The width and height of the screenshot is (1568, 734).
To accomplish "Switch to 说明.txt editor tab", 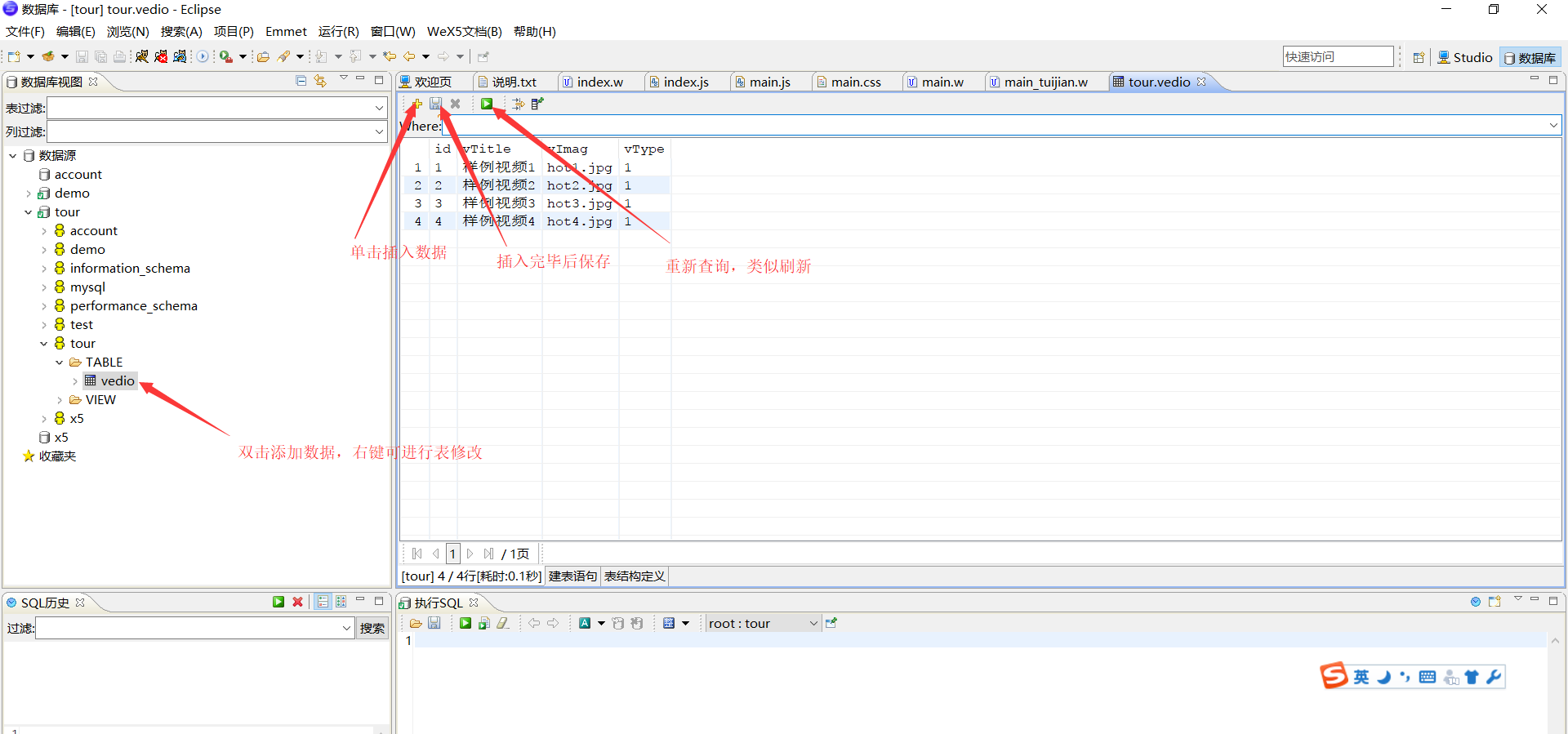I will [x=507, y=82].
